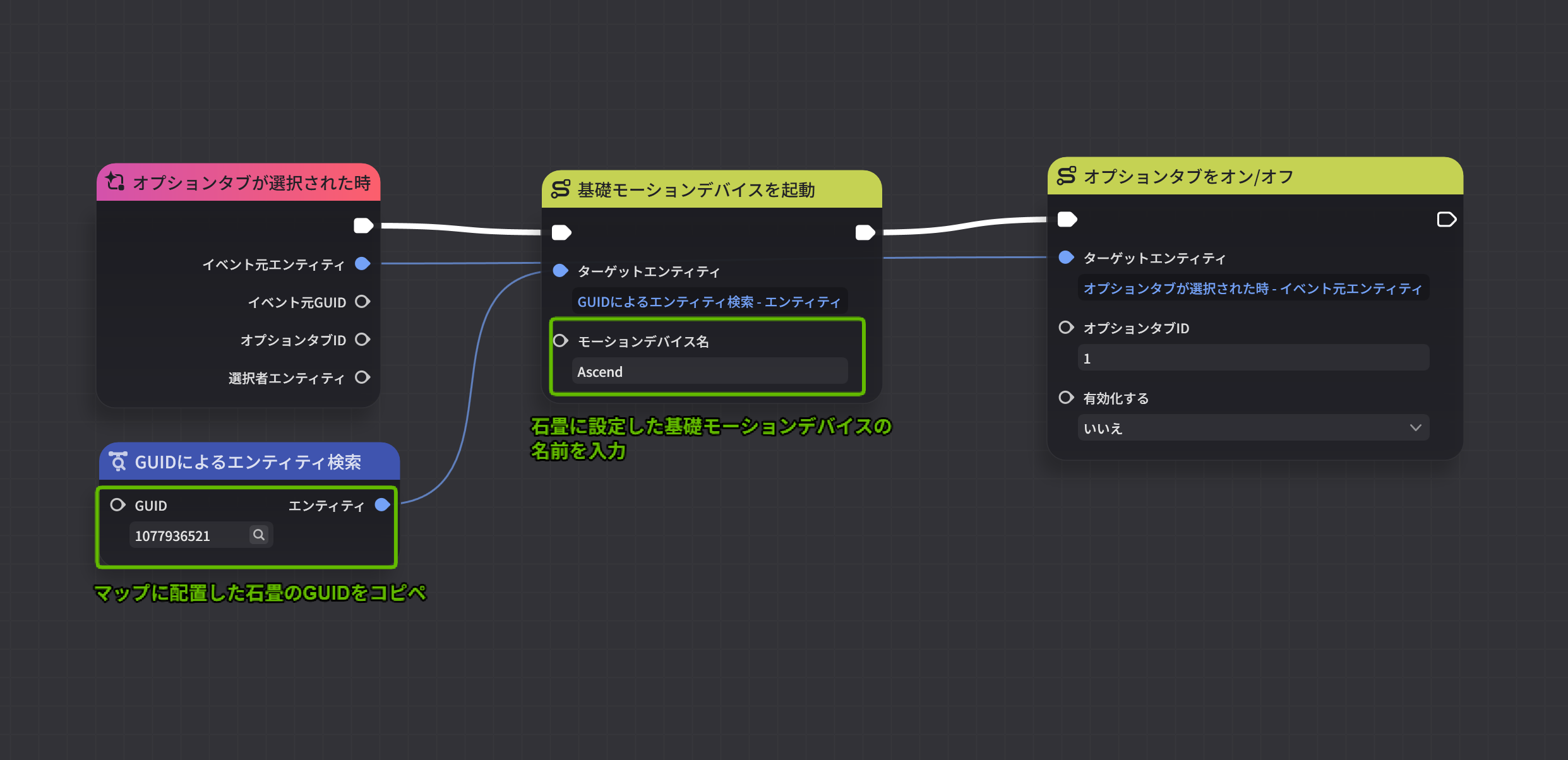Click the magnifier button beside the GUID value
Viewport: 1568px width, 760px height.
[x=259, y=535]
